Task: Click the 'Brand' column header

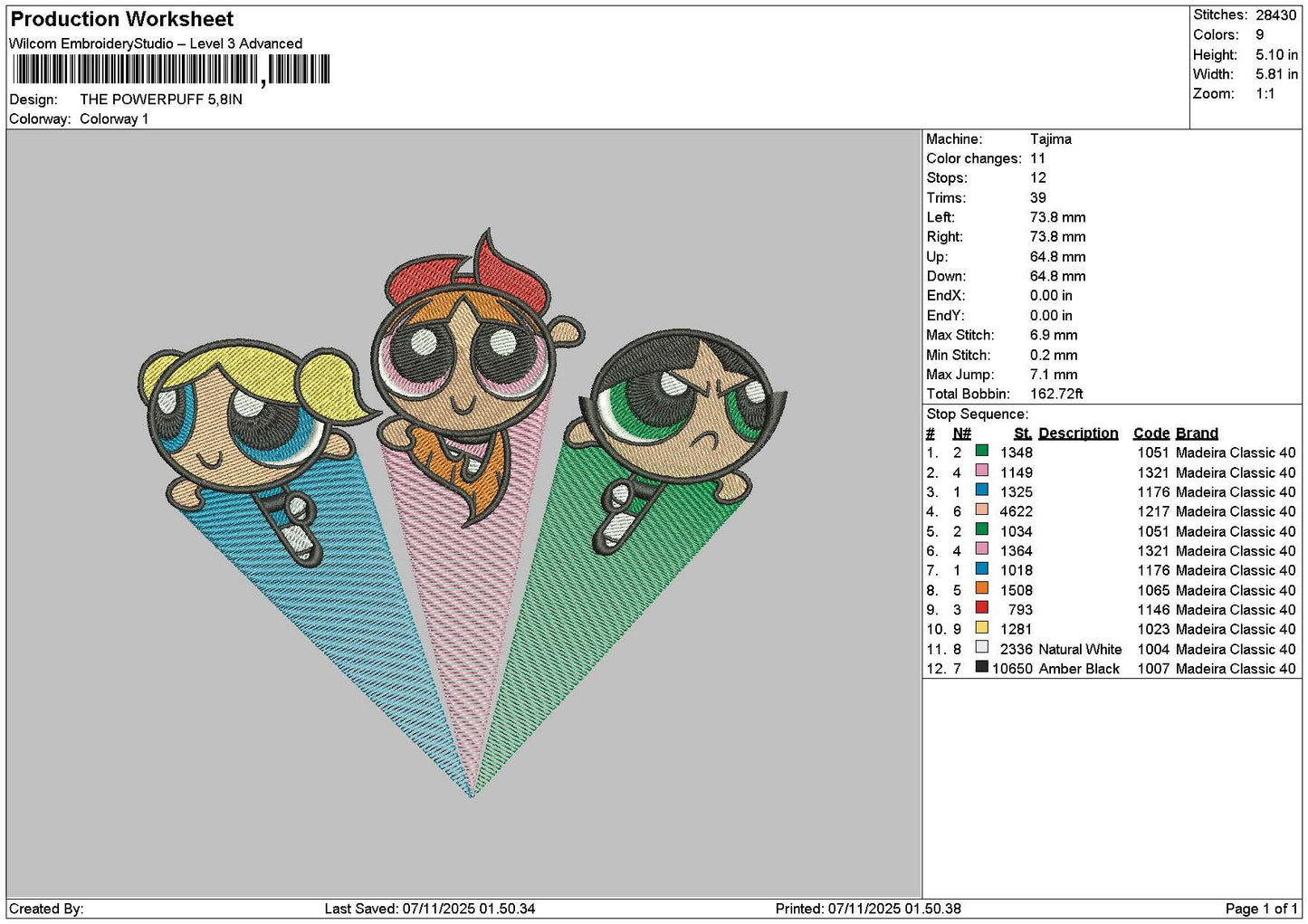Action: click(x=1197, y=433)
